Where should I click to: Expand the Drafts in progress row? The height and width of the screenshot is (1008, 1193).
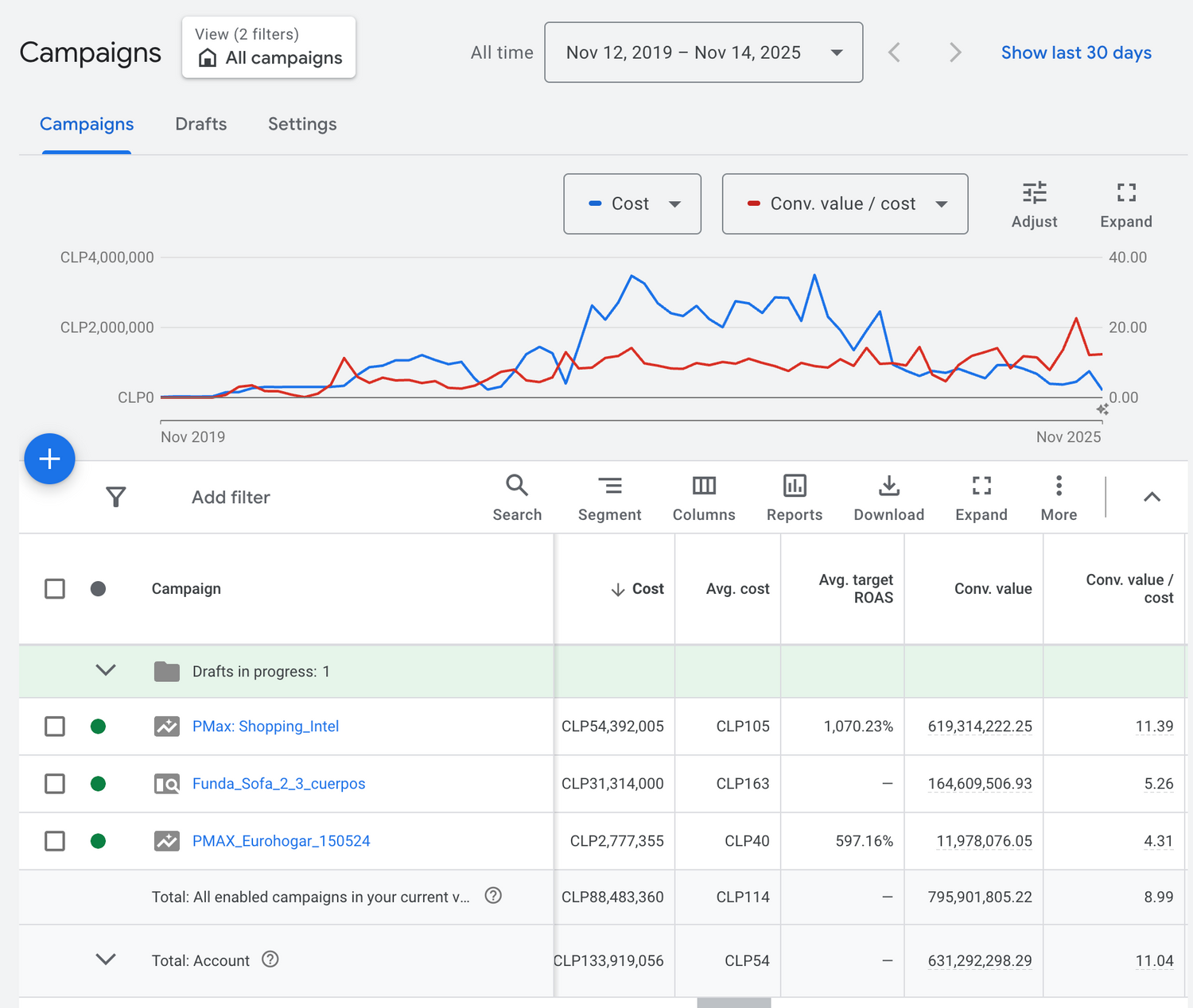tap(106, 671)
